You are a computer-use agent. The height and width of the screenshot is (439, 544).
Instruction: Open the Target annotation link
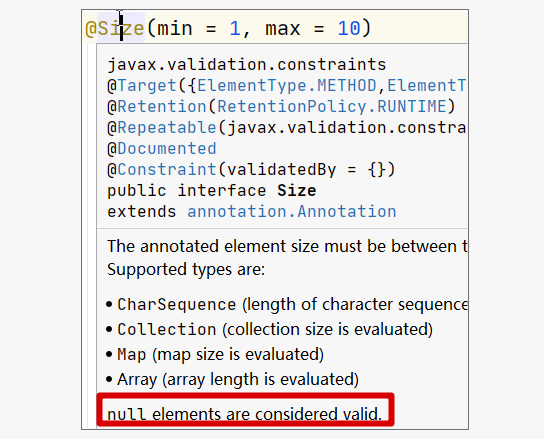(147, 85)
